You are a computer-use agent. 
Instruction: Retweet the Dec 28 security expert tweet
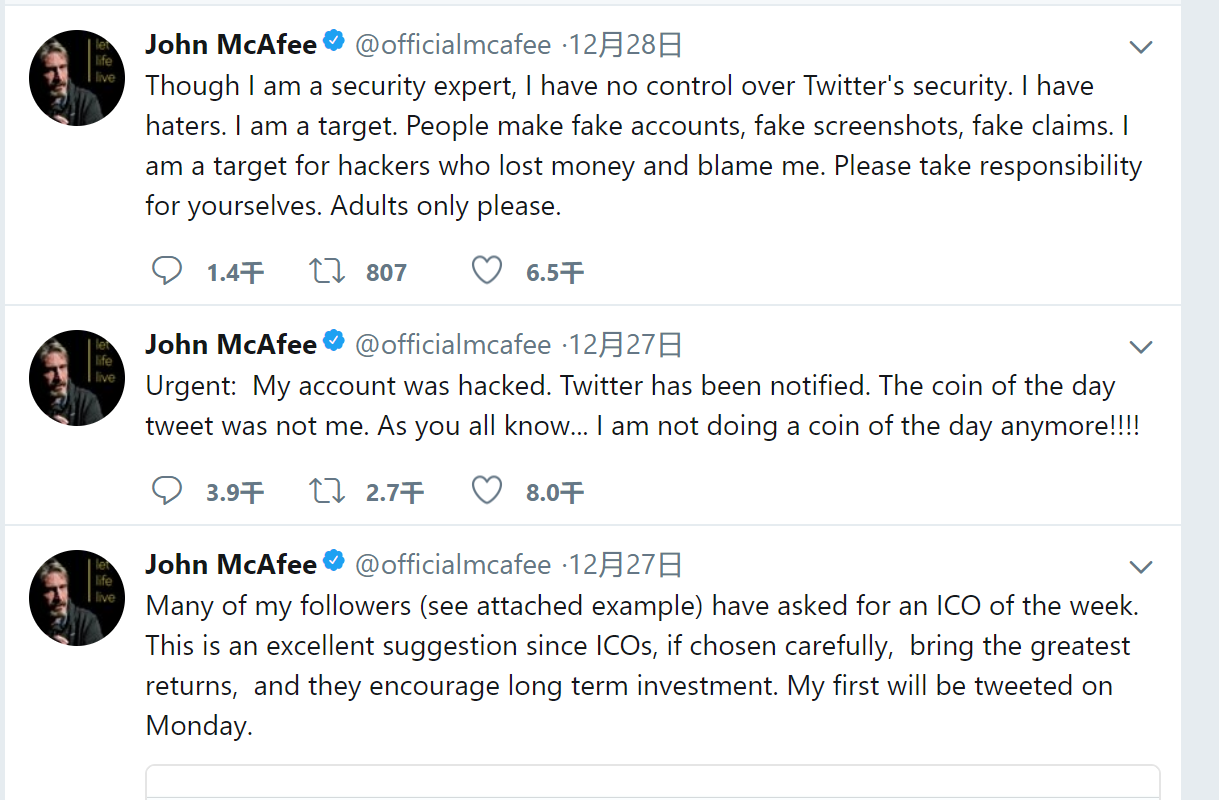[327, 271]
